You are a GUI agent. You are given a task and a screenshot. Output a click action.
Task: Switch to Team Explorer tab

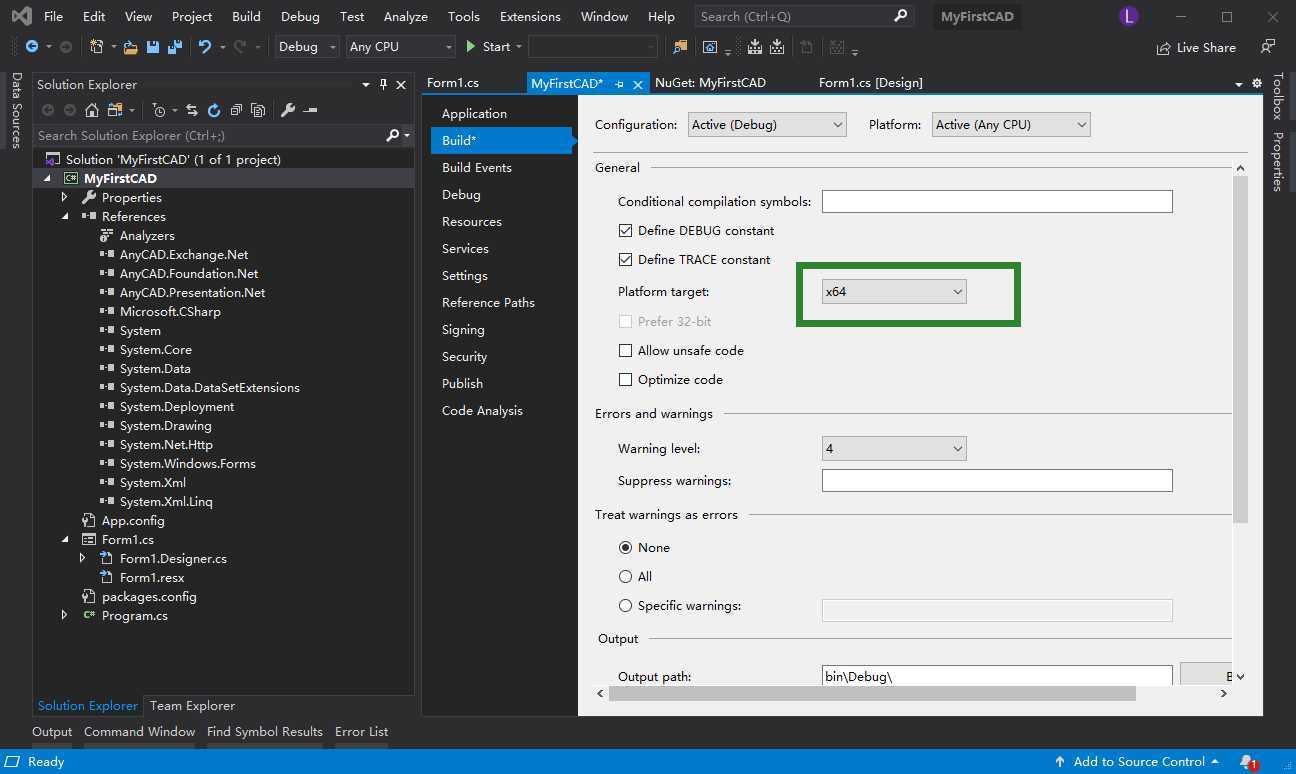click(192, 705)
